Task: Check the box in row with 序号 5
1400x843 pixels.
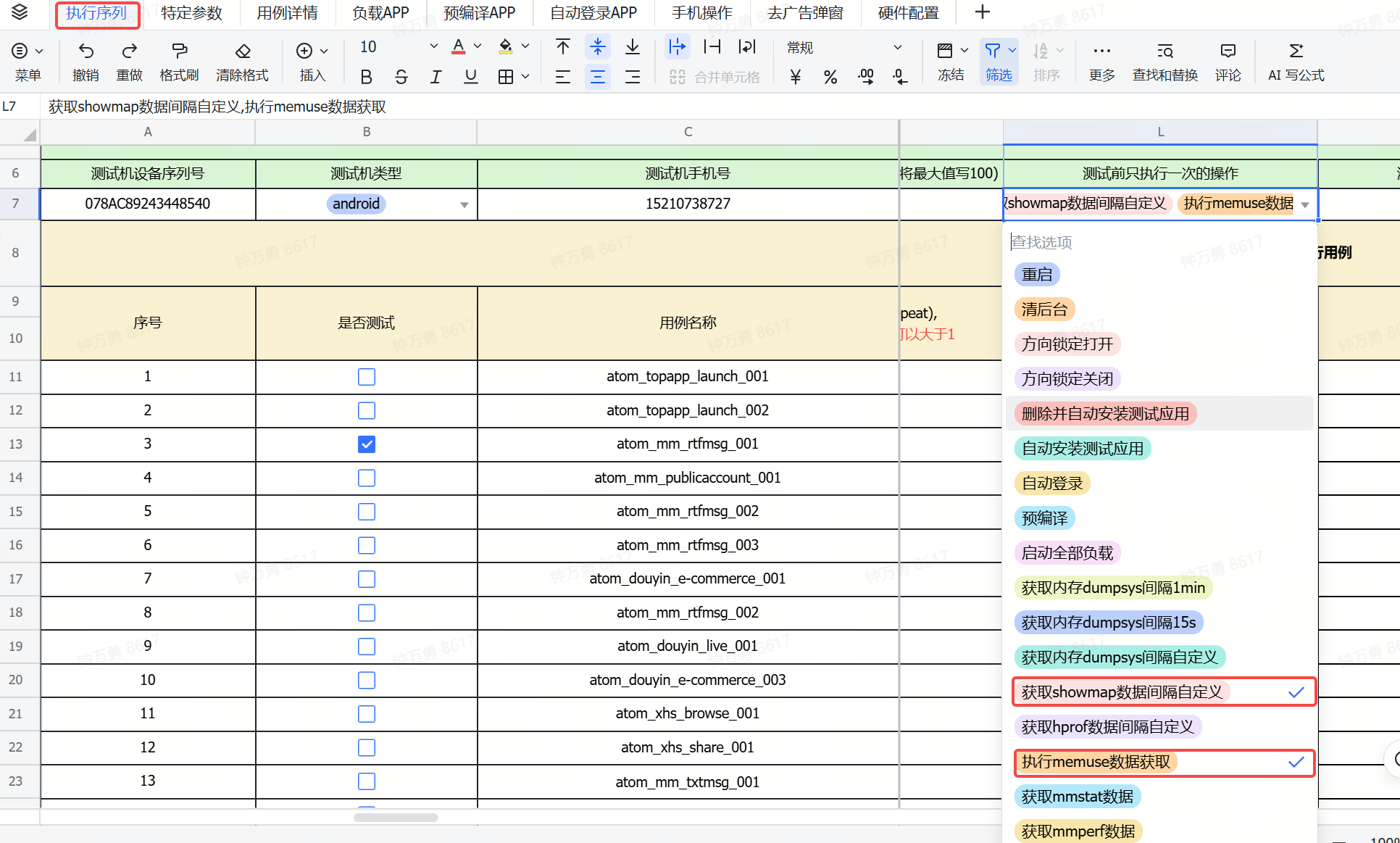Action: click(x=367, y=512)
